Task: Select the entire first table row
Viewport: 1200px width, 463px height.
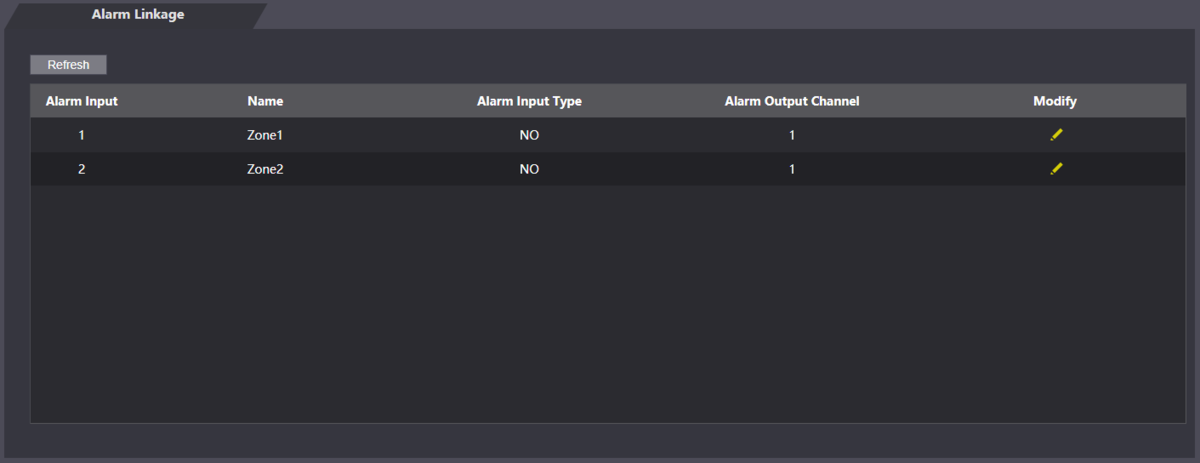Action: [400, 135]
